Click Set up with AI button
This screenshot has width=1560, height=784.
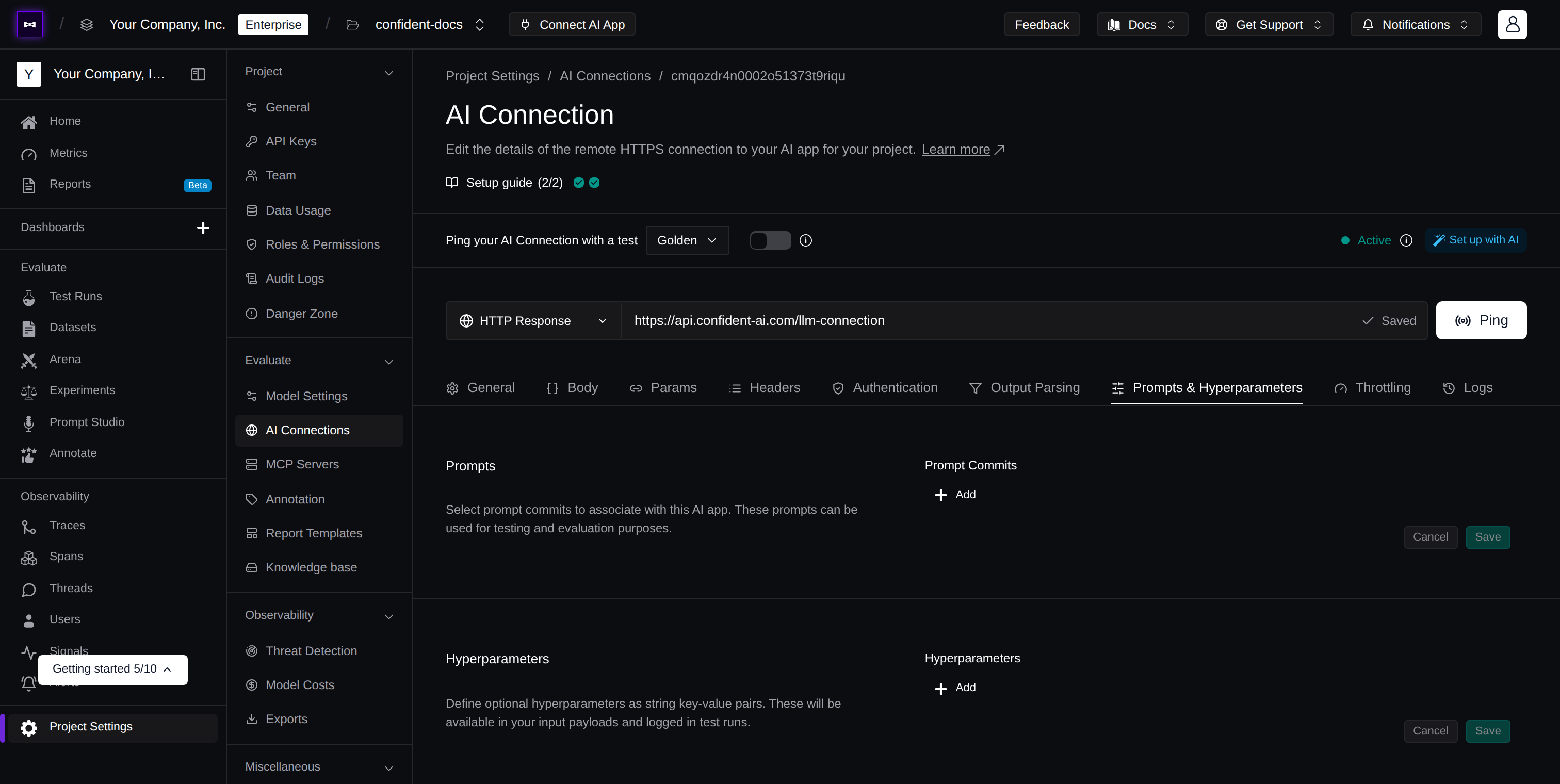pos(1476,240)
